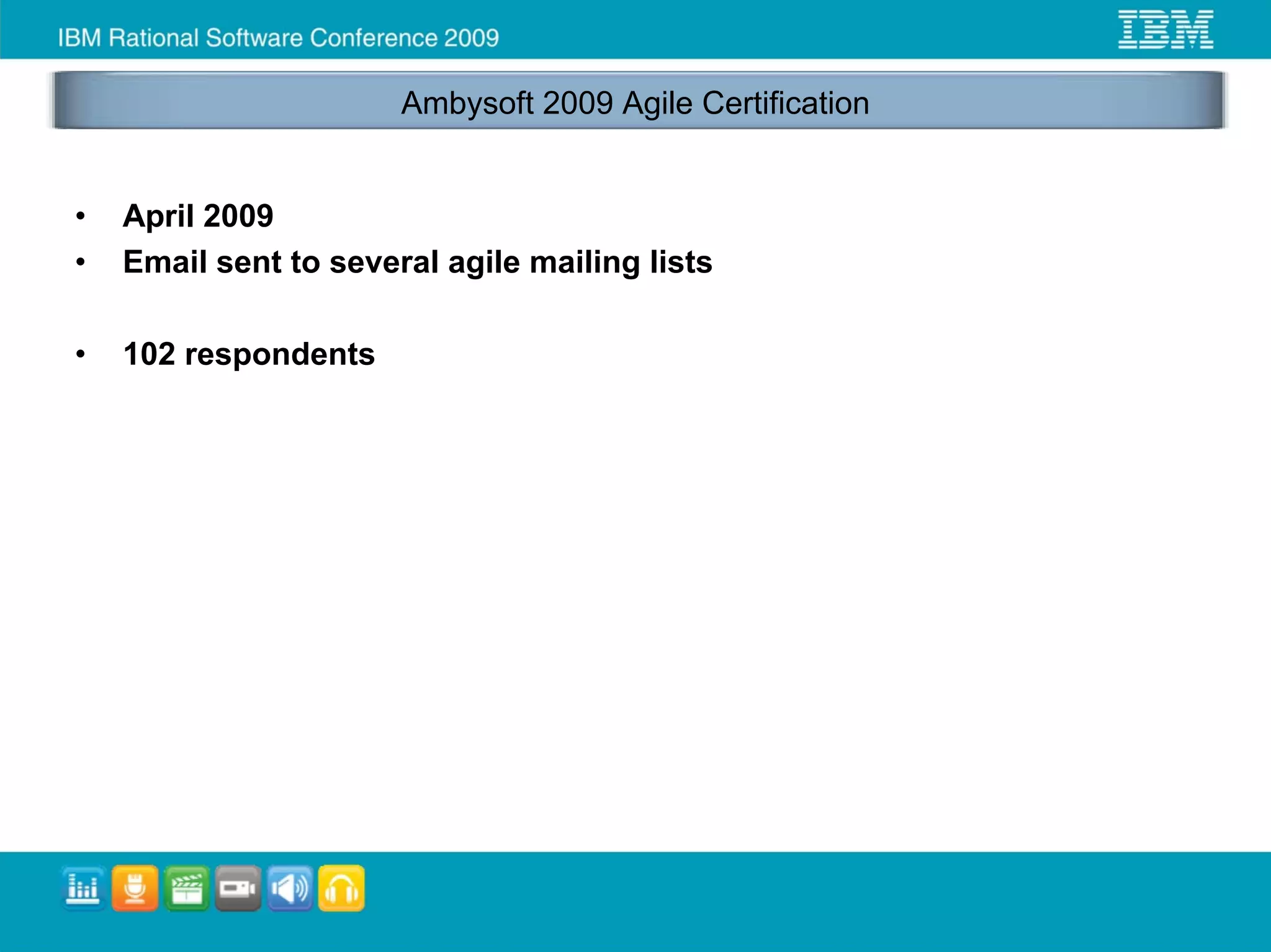Click the 'Ambysoft 2009 Agile Certification' title
The width and height of the screenshot is (1271, 952).
pos(635,103)
